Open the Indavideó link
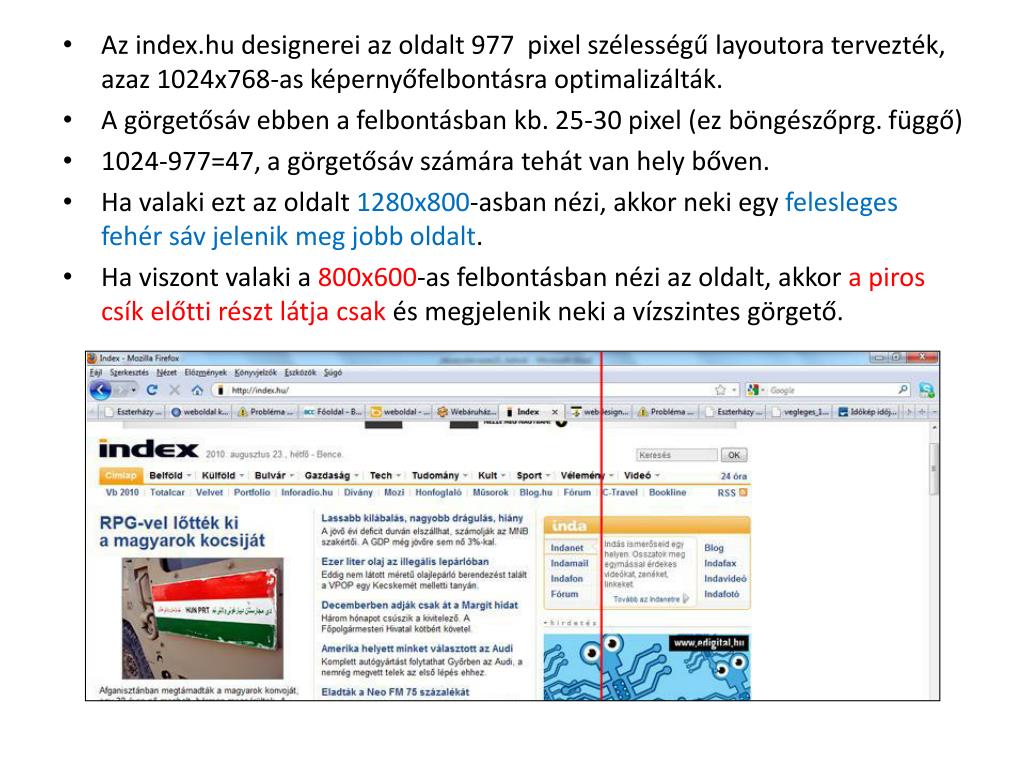Image resolution: width=1024 pixels, height=768 pixels. click(x=725, y=579)
